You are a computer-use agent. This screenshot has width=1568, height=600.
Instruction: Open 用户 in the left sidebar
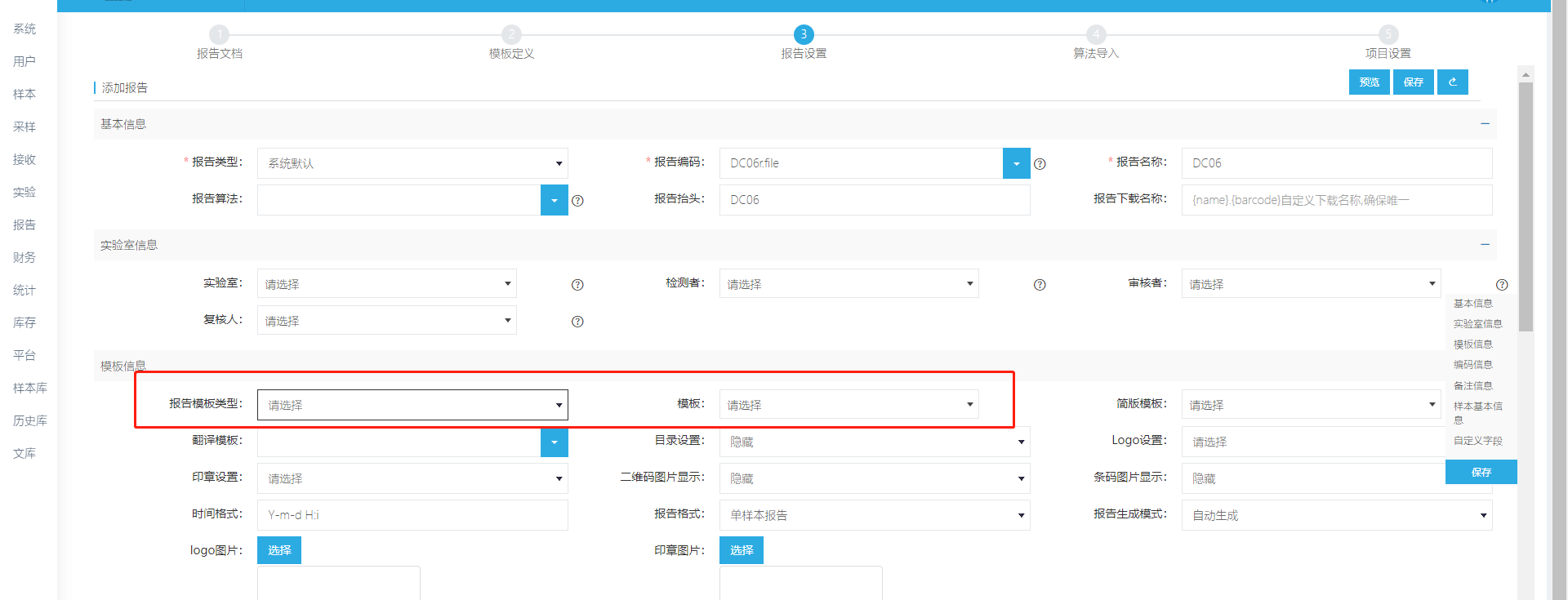pos(24,61)
